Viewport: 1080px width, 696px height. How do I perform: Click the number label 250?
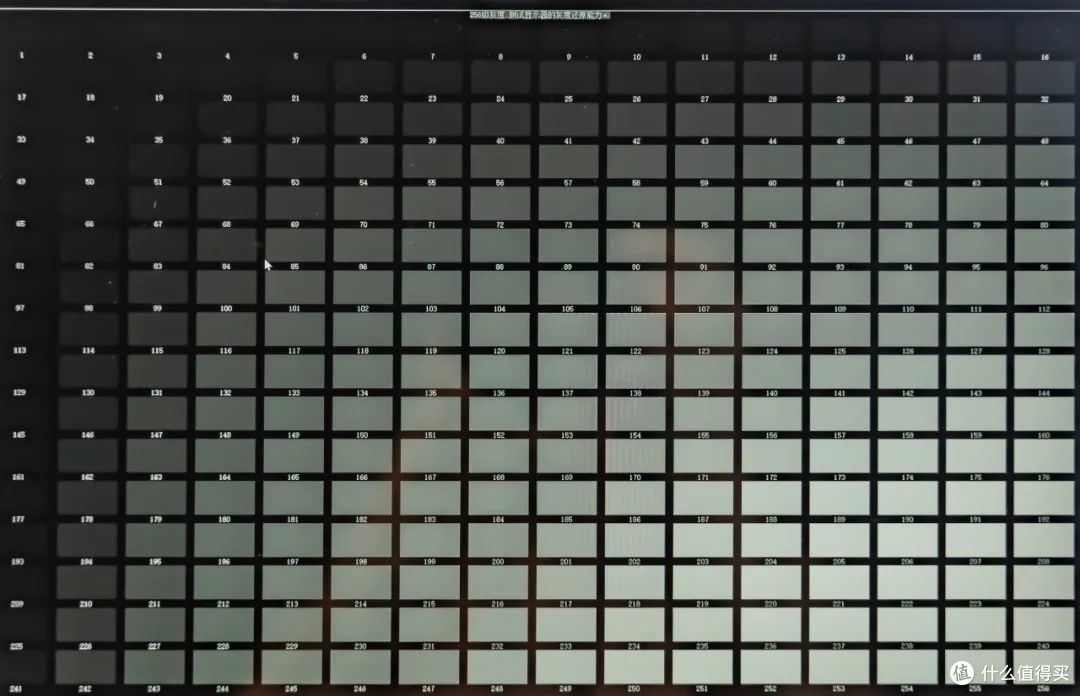tap(634, 688)
